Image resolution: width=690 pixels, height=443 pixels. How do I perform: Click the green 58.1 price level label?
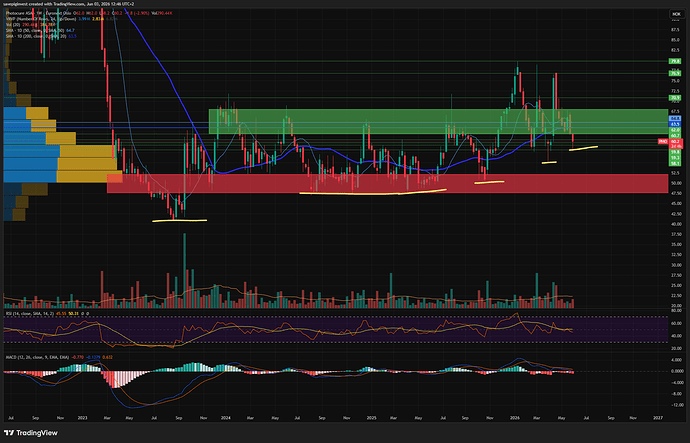pos(675,163)
